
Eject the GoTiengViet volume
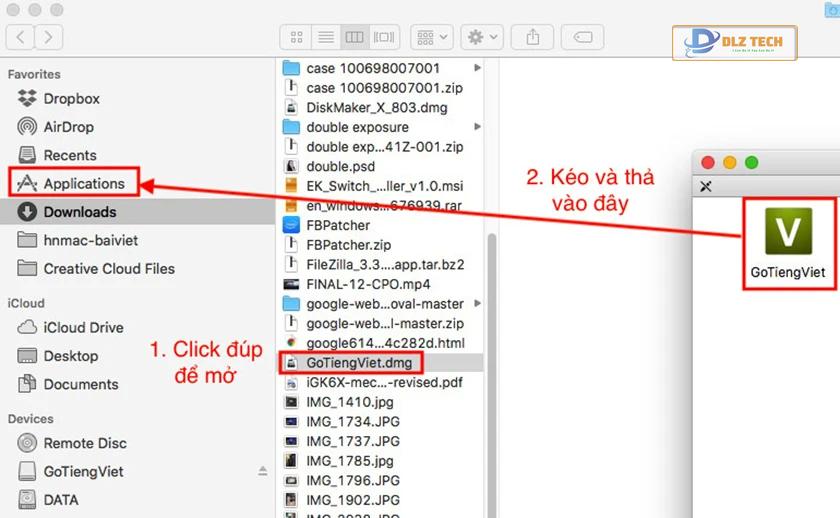(262, 471)
